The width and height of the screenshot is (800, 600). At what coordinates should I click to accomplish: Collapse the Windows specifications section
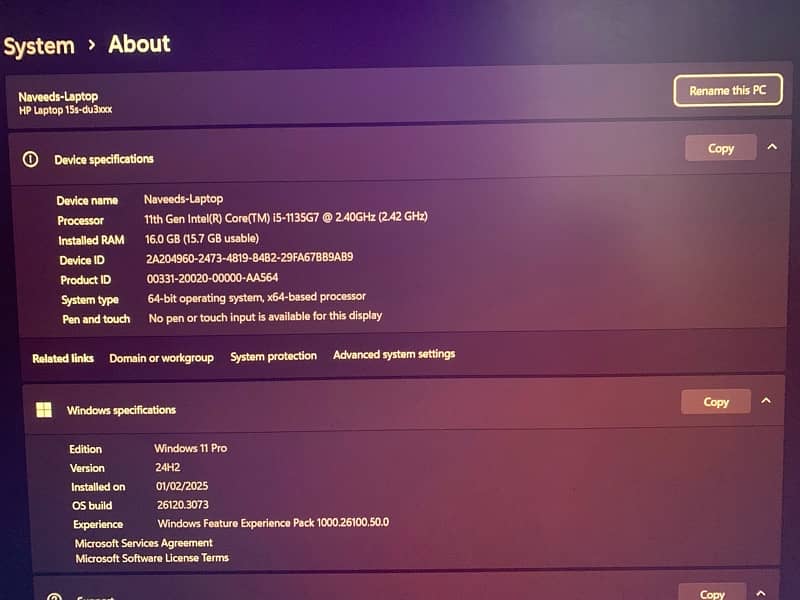(x=766, y=401)
